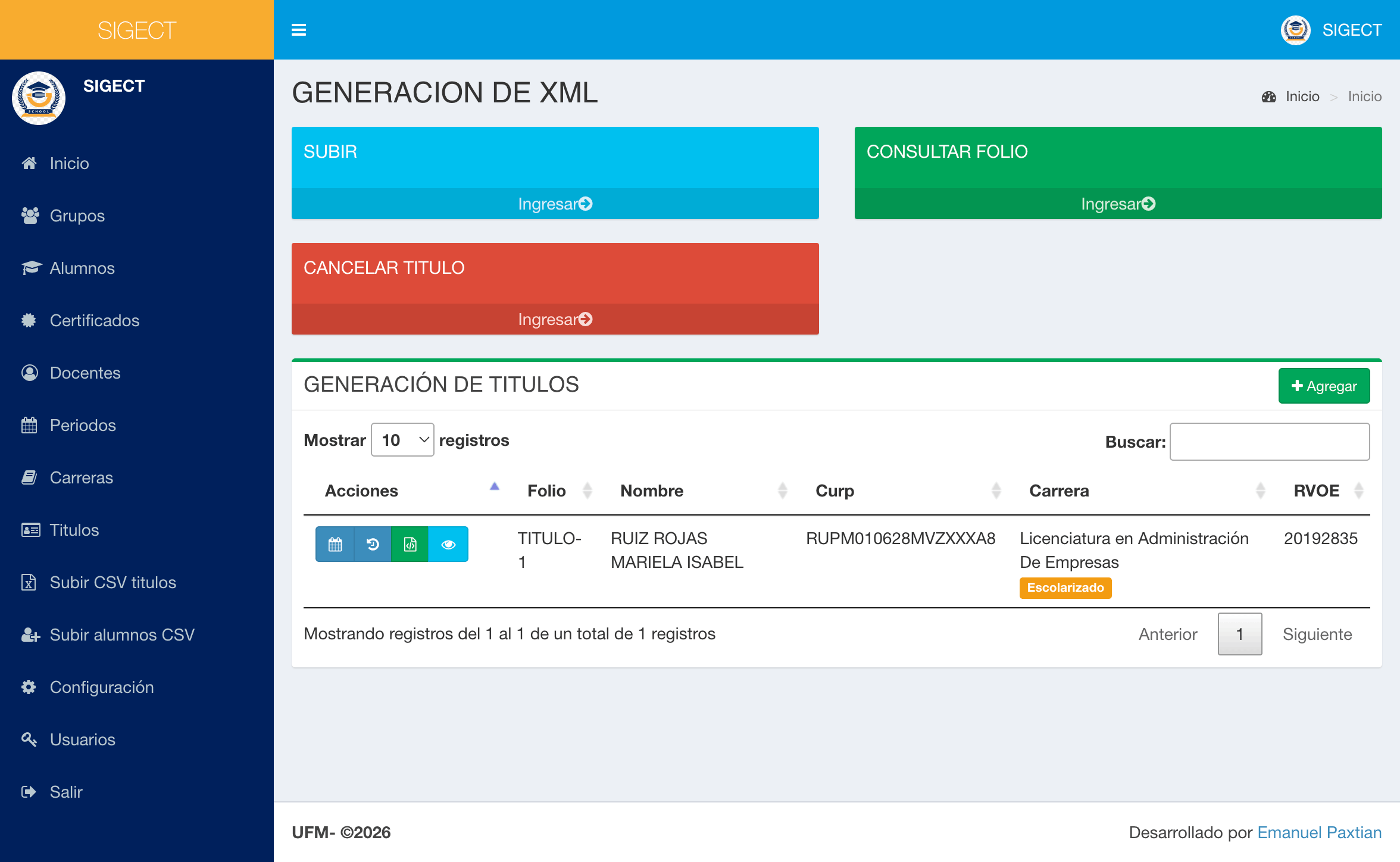1400x862 pixels.
Task: Click the Periodos calendar icon in sidebar
Action: [29, 425]
